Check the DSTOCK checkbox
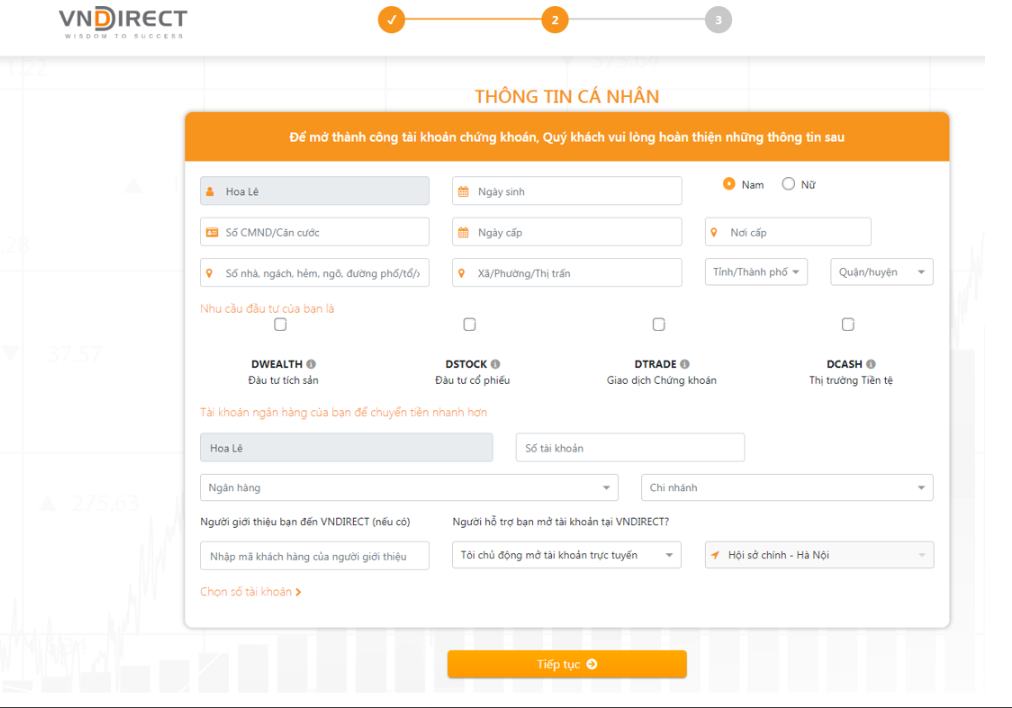1012x708 pixels. point(470,324)
